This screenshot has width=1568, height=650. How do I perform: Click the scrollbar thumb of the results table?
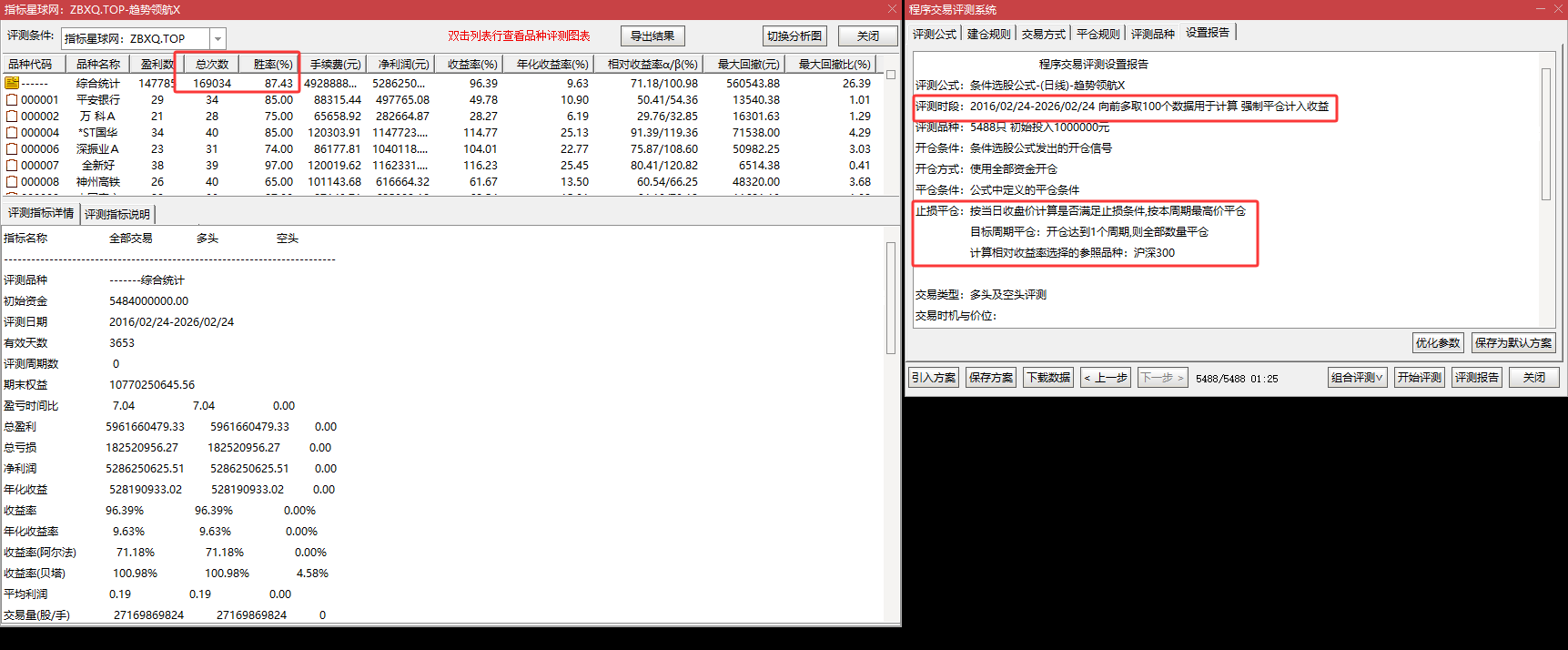(891, 75)
